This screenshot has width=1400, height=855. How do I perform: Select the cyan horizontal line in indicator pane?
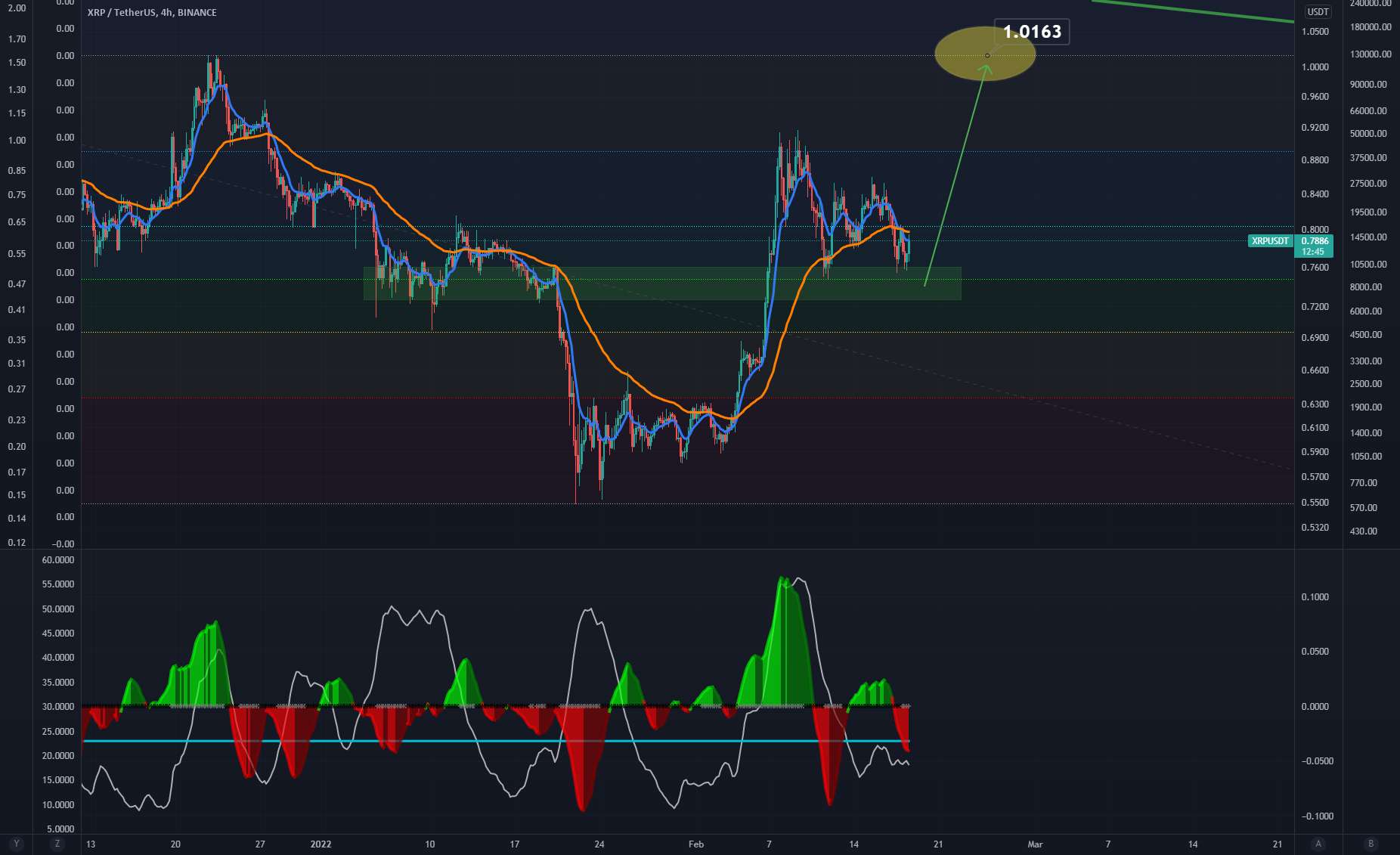(x=496, y=741)
